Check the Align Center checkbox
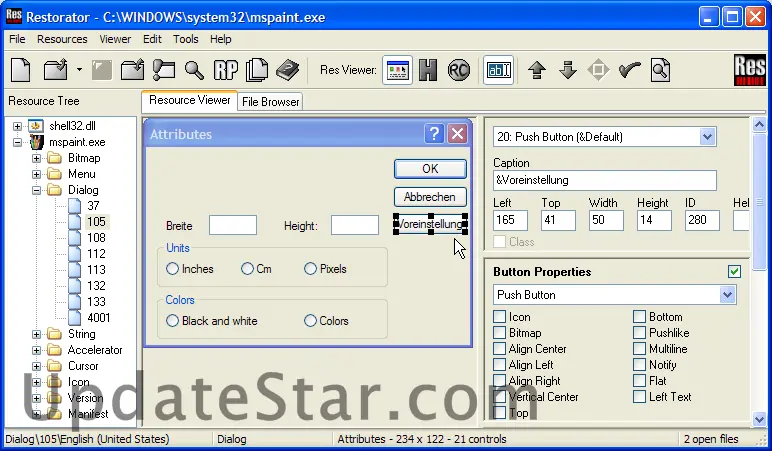Screen dimensions: 772x451 499,349
